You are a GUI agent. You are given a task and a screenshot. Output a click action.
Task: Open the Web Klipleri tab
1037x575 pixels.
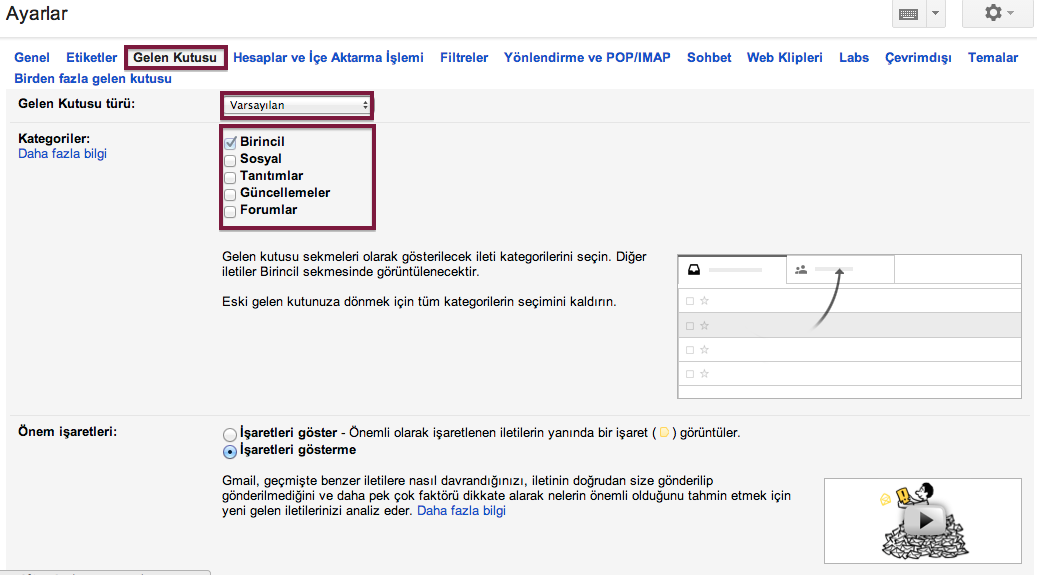785,58
